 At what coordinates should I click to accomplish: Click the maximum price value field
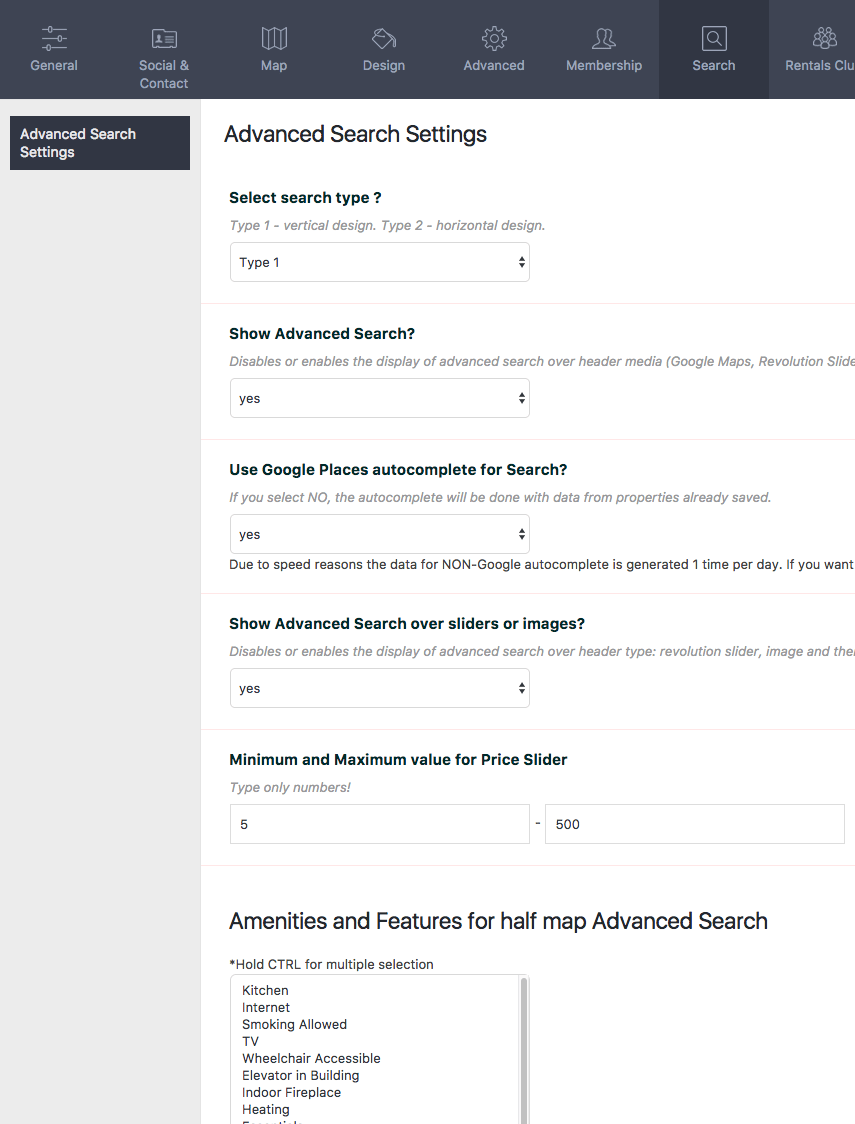pyautogui.click(x=694, y=823)
